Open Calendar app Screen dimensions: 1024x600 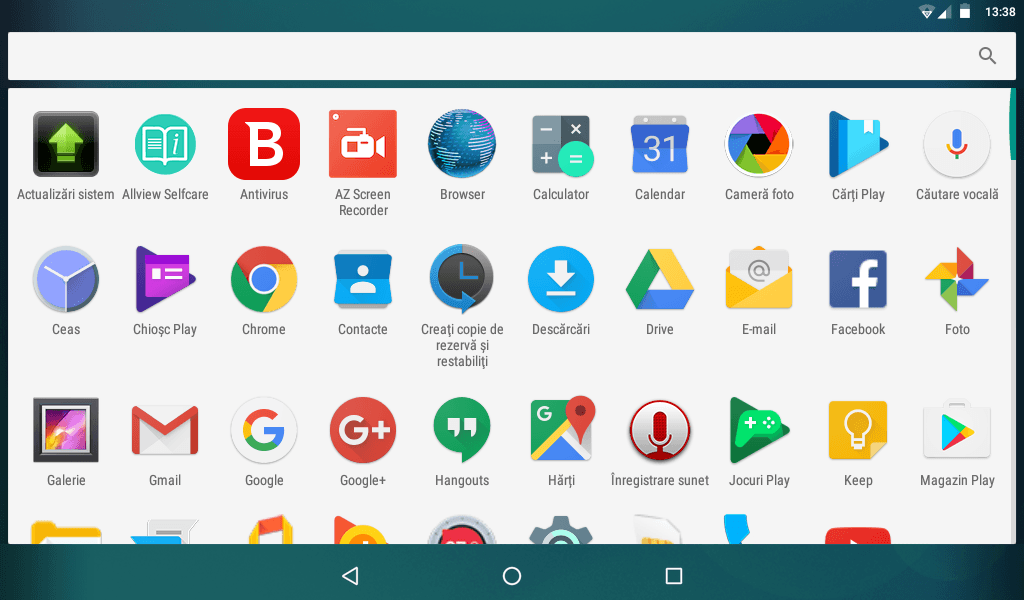point(660,144)
